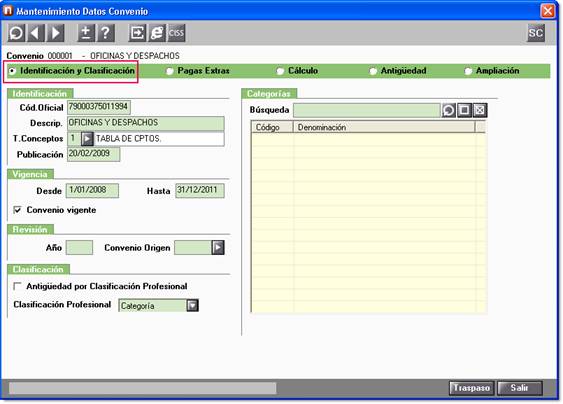Open the Convenio Origen selector arrow
Screen dimensions: 563x404
click(218, 247)
